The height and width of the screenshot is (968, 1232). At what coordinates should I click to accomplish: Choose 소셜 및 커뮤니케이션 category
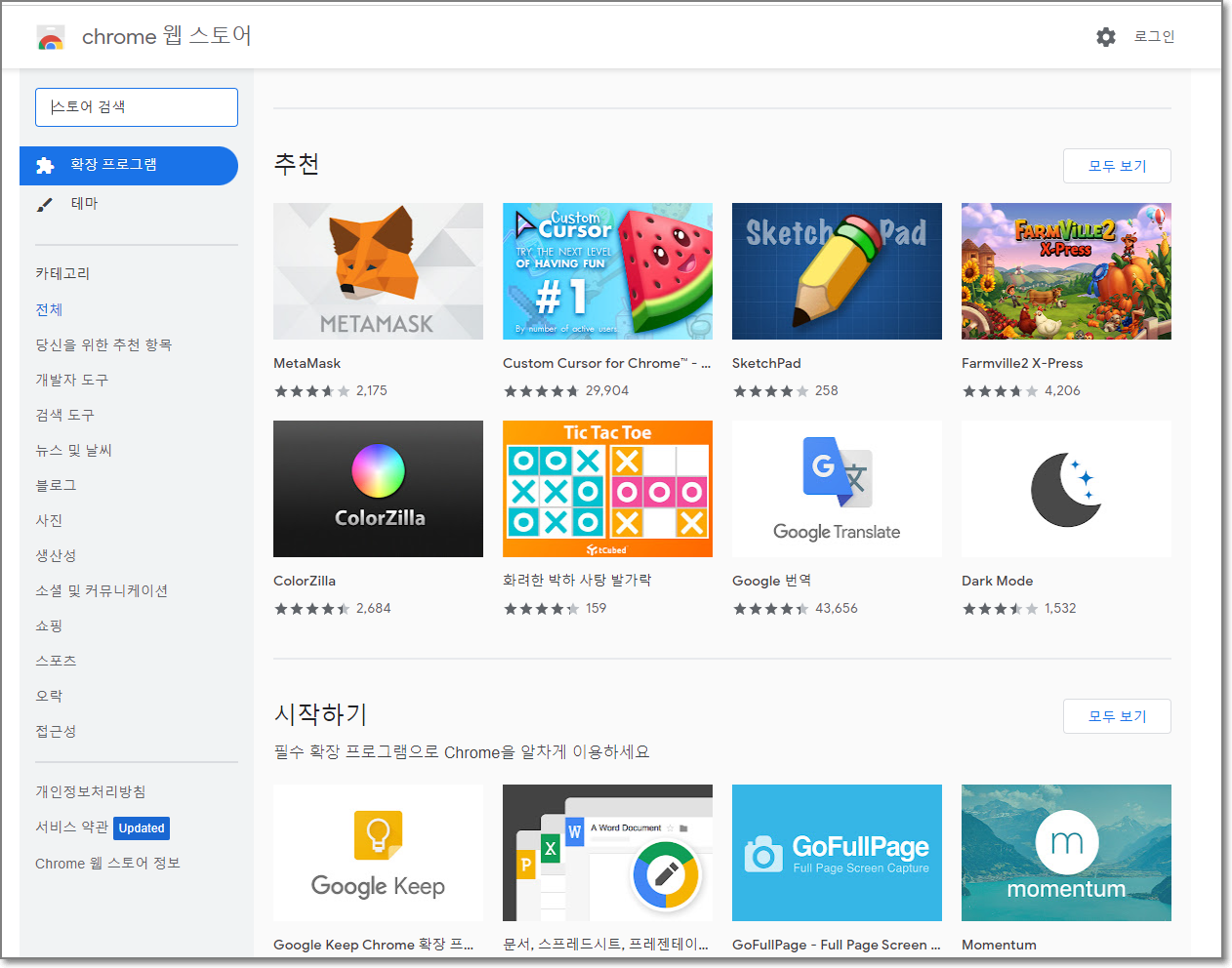coord(102,590)
